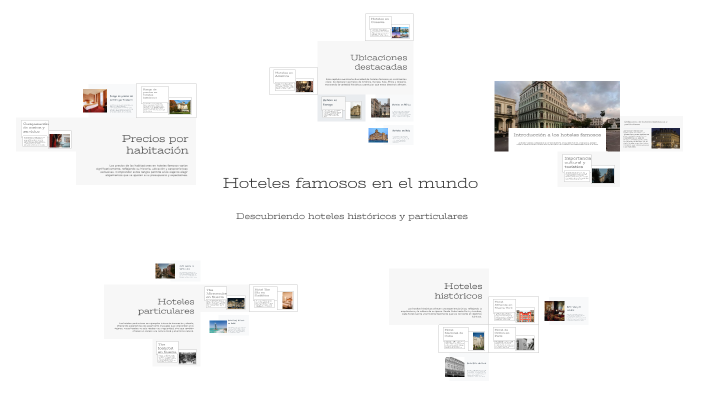704x396 pixels.
Task: Click the dark hotel lounge interior photo
Action: 554,311
